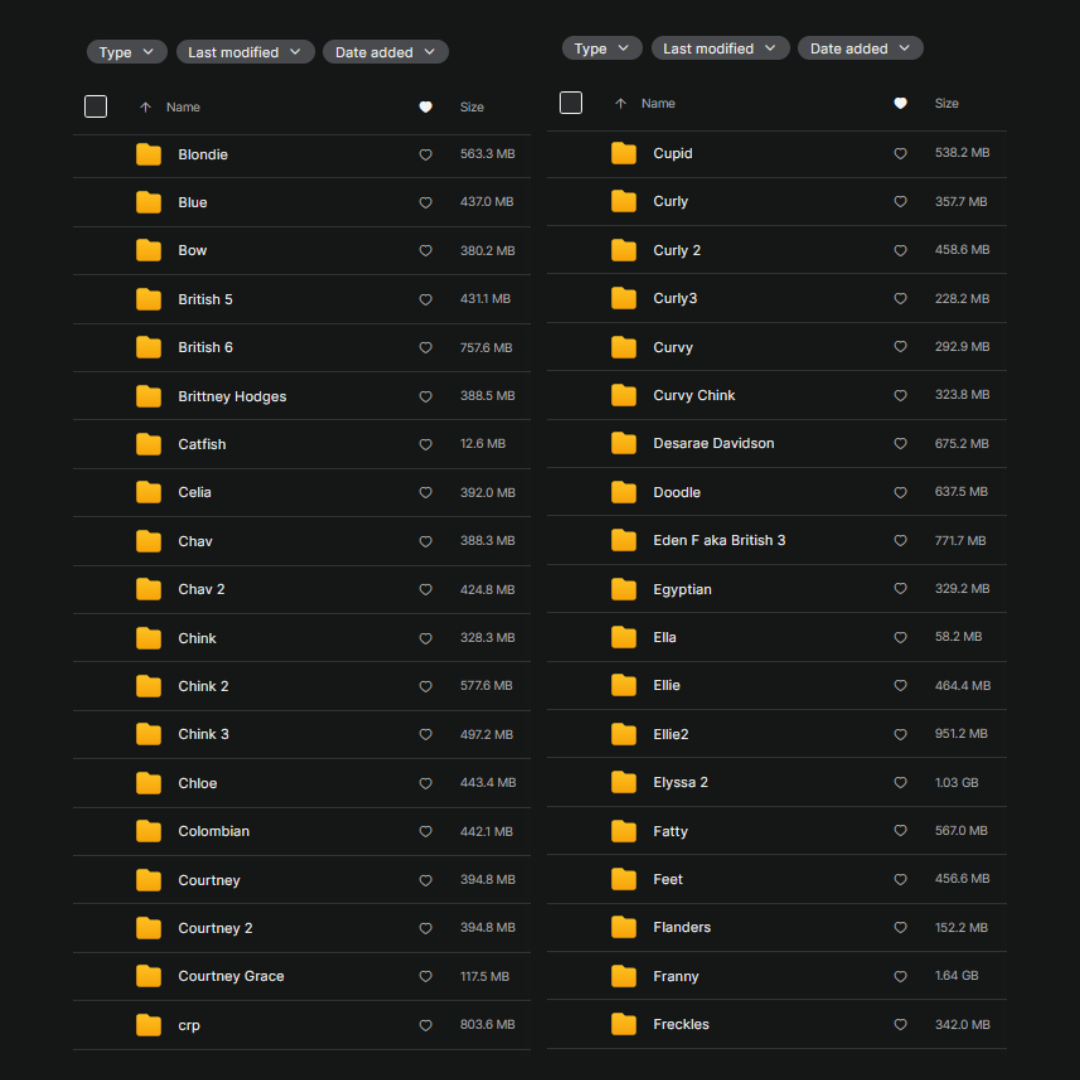Viewport: 1080px width, 1080px height.
Task: Sort by the Size column in left list
Action: pyautogui.click(x=472, y=107)
